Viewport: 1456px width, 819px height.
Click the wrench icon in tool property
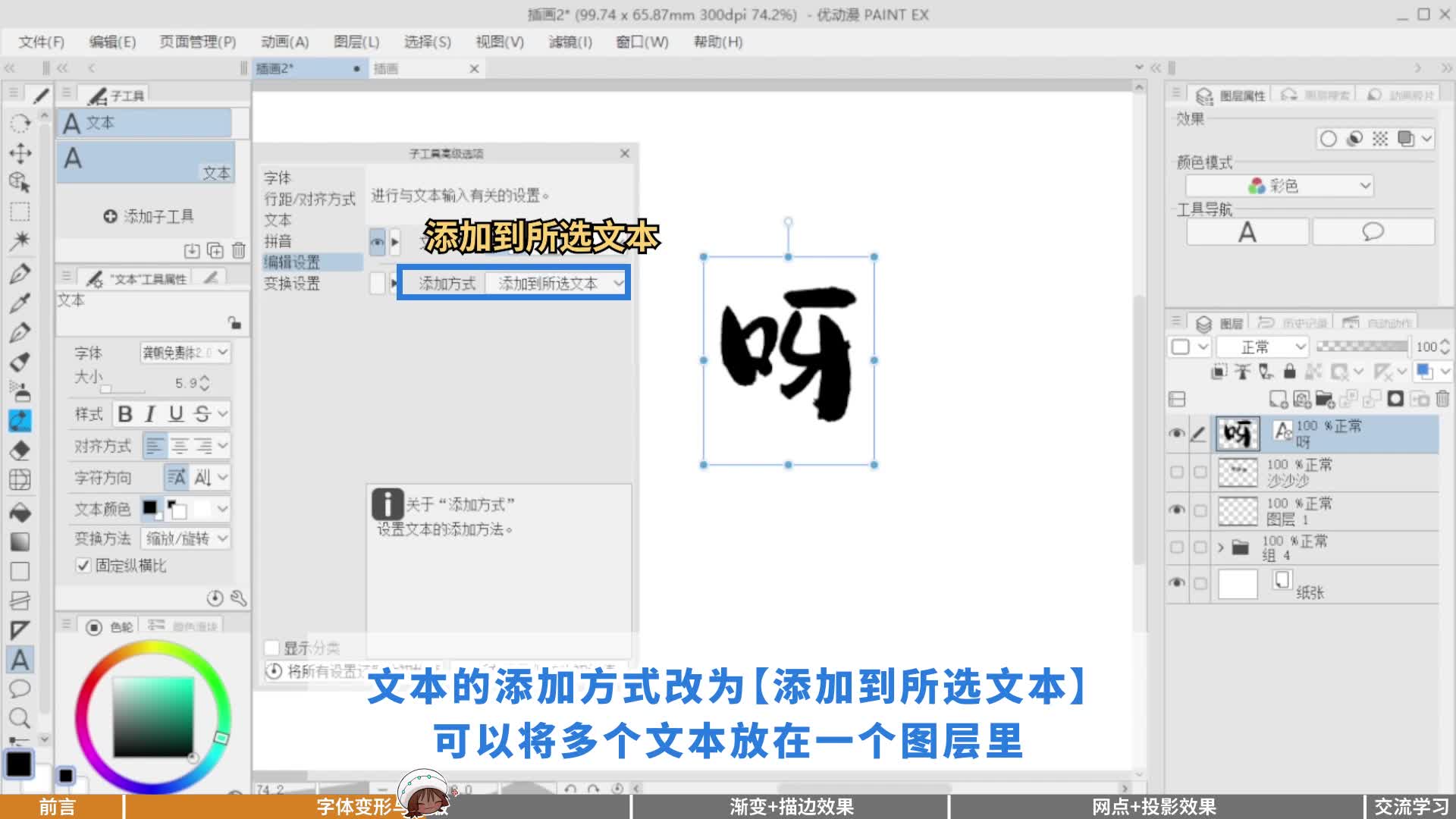(239, 598)
